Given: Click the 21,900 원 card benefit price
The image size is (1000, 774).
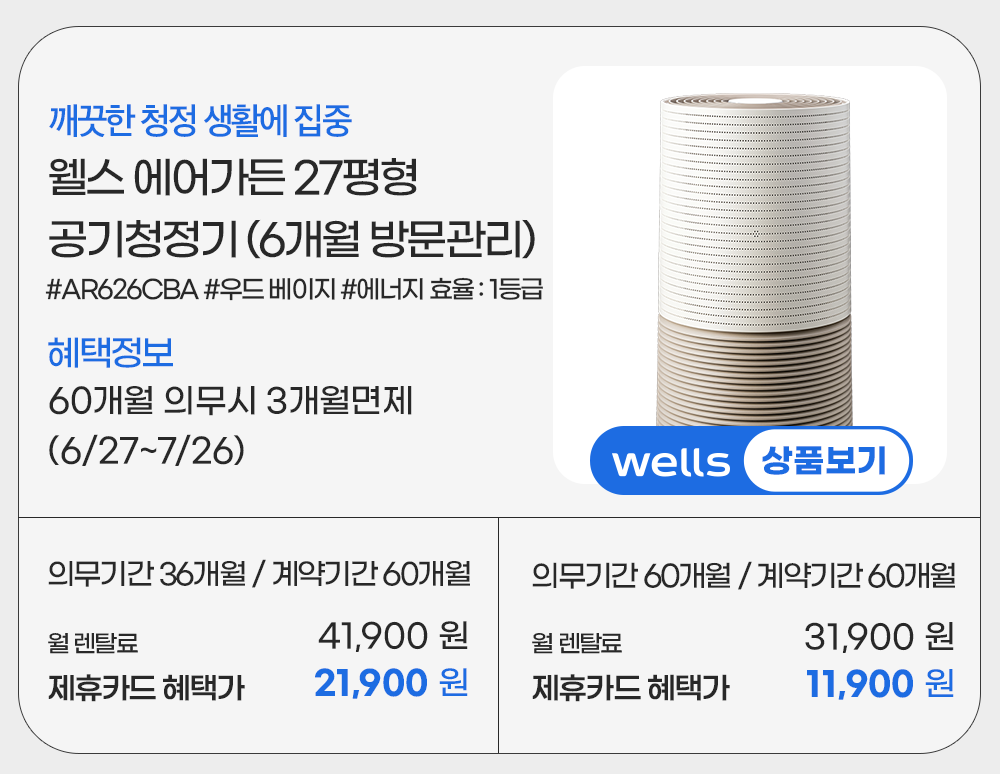Looking at the screenshot, I should (391, 684).
